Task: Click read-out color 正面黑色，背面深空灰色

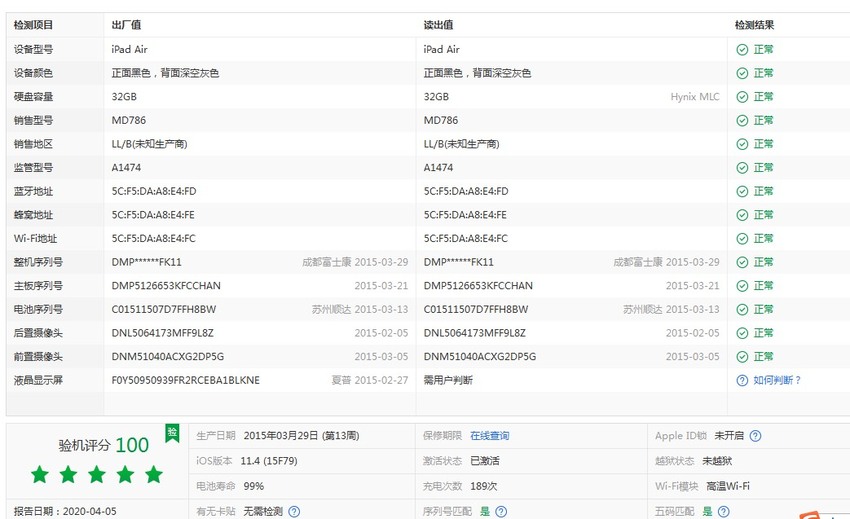Action: tap(477, 73)
